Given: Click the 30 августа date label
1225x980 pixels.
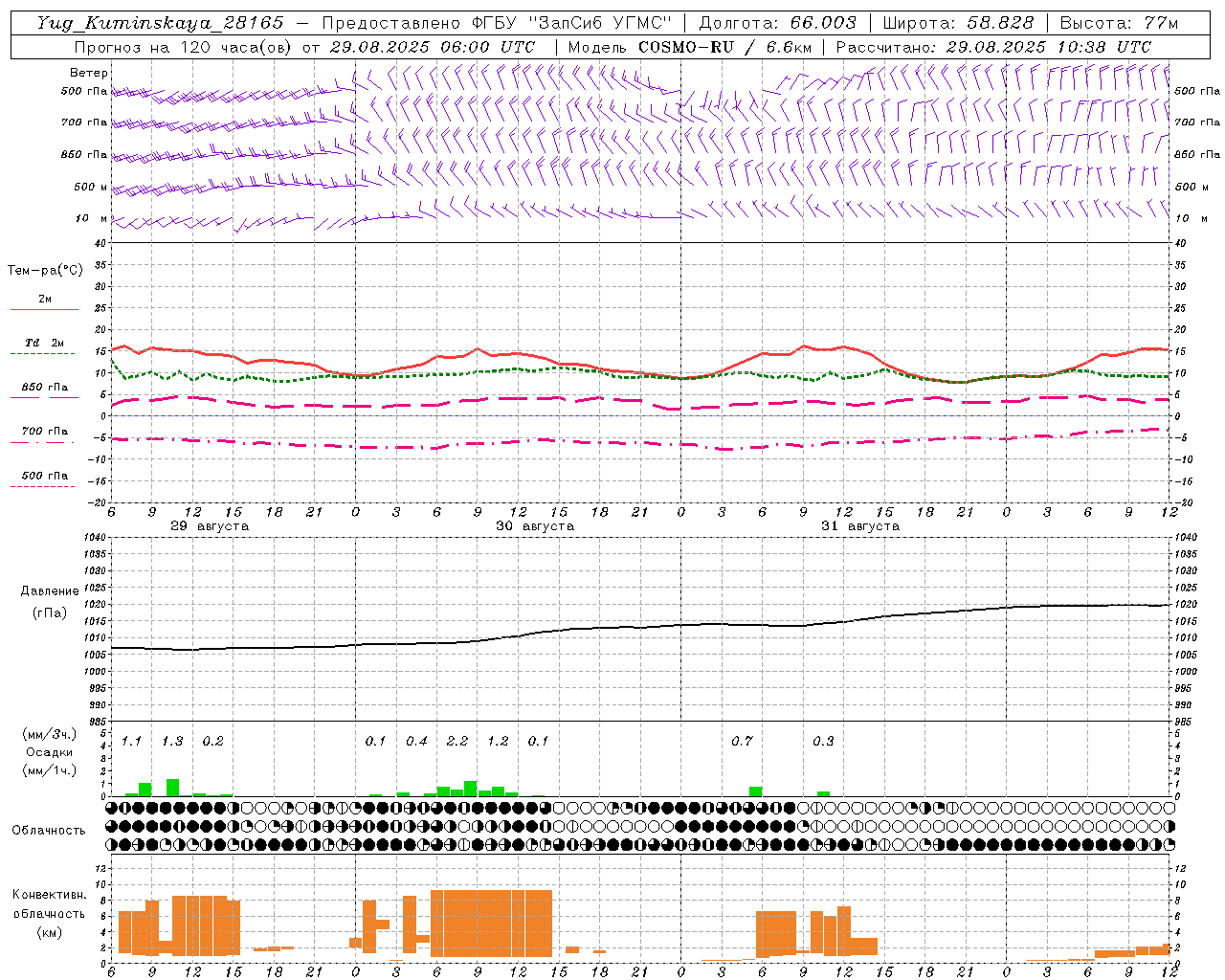Looking at the screenshot, I should (x=535, y=526).
